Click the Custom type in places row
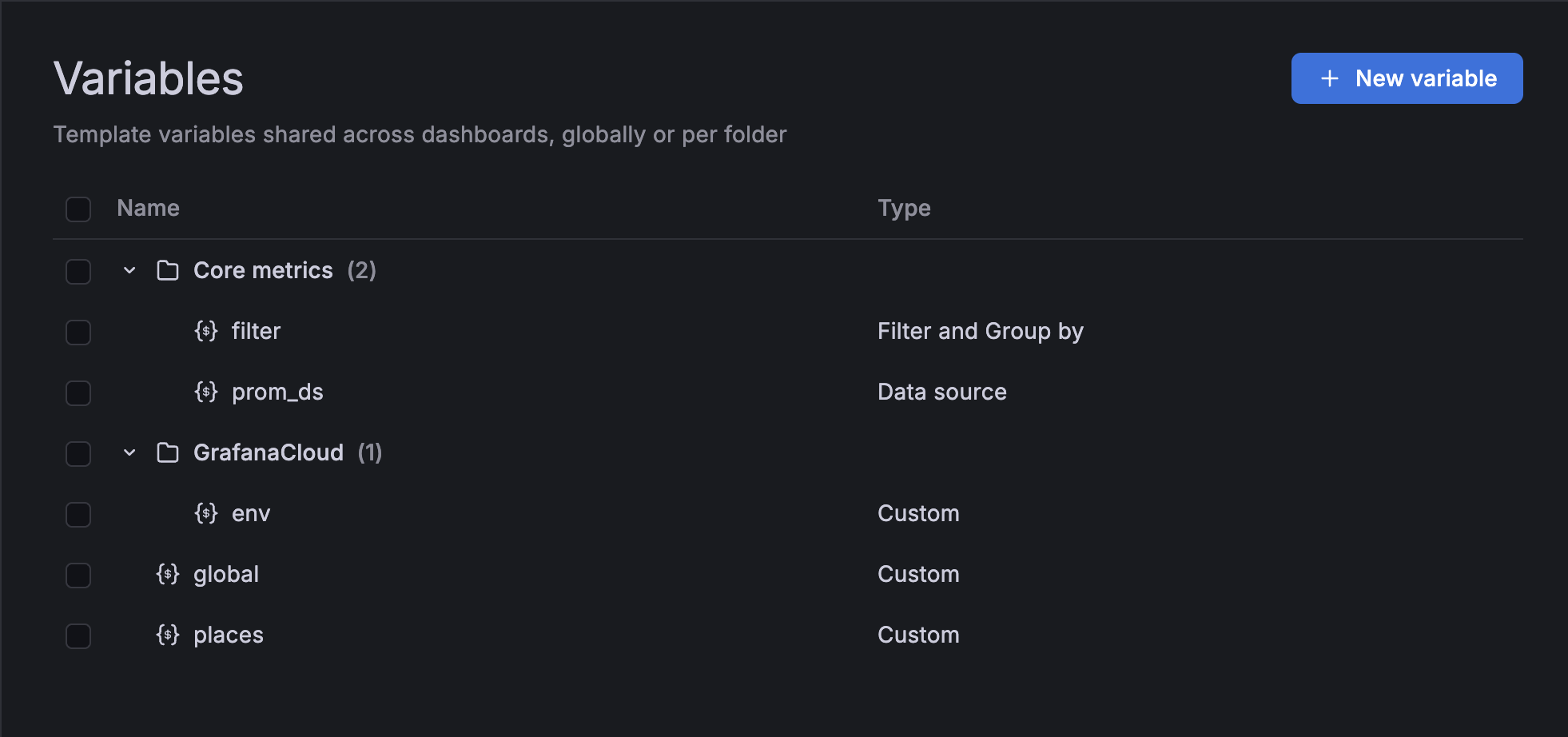The height and width of the screenshot is (737, 1568). (x=918, y=635)
